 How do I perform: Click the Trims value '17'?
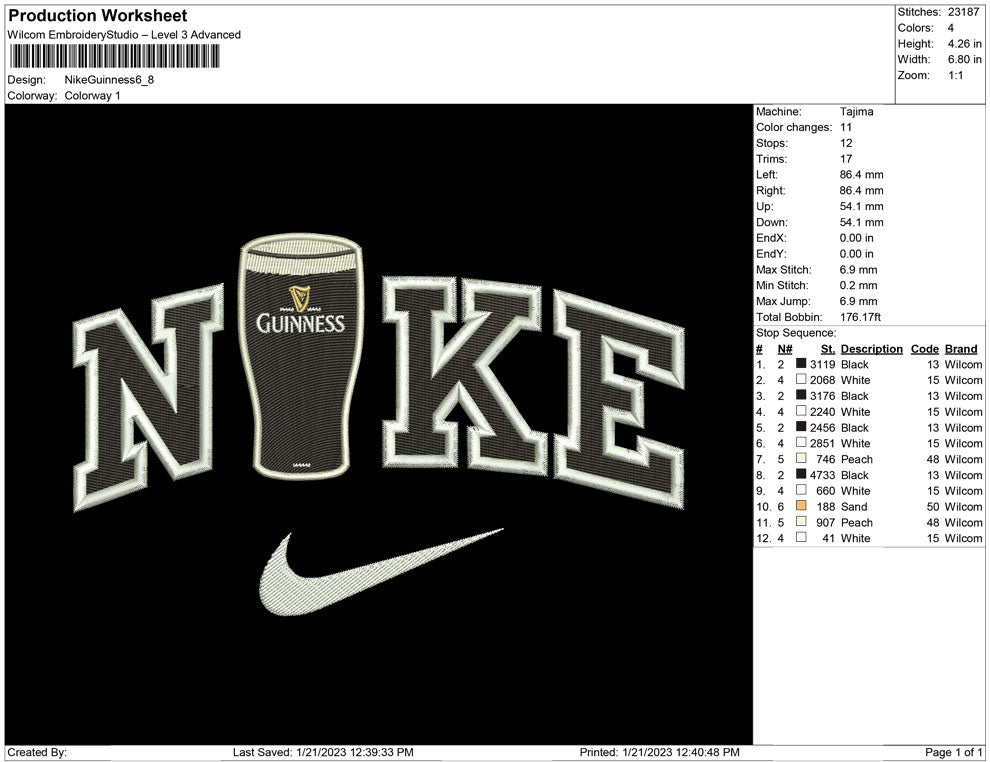coord(846,158)
